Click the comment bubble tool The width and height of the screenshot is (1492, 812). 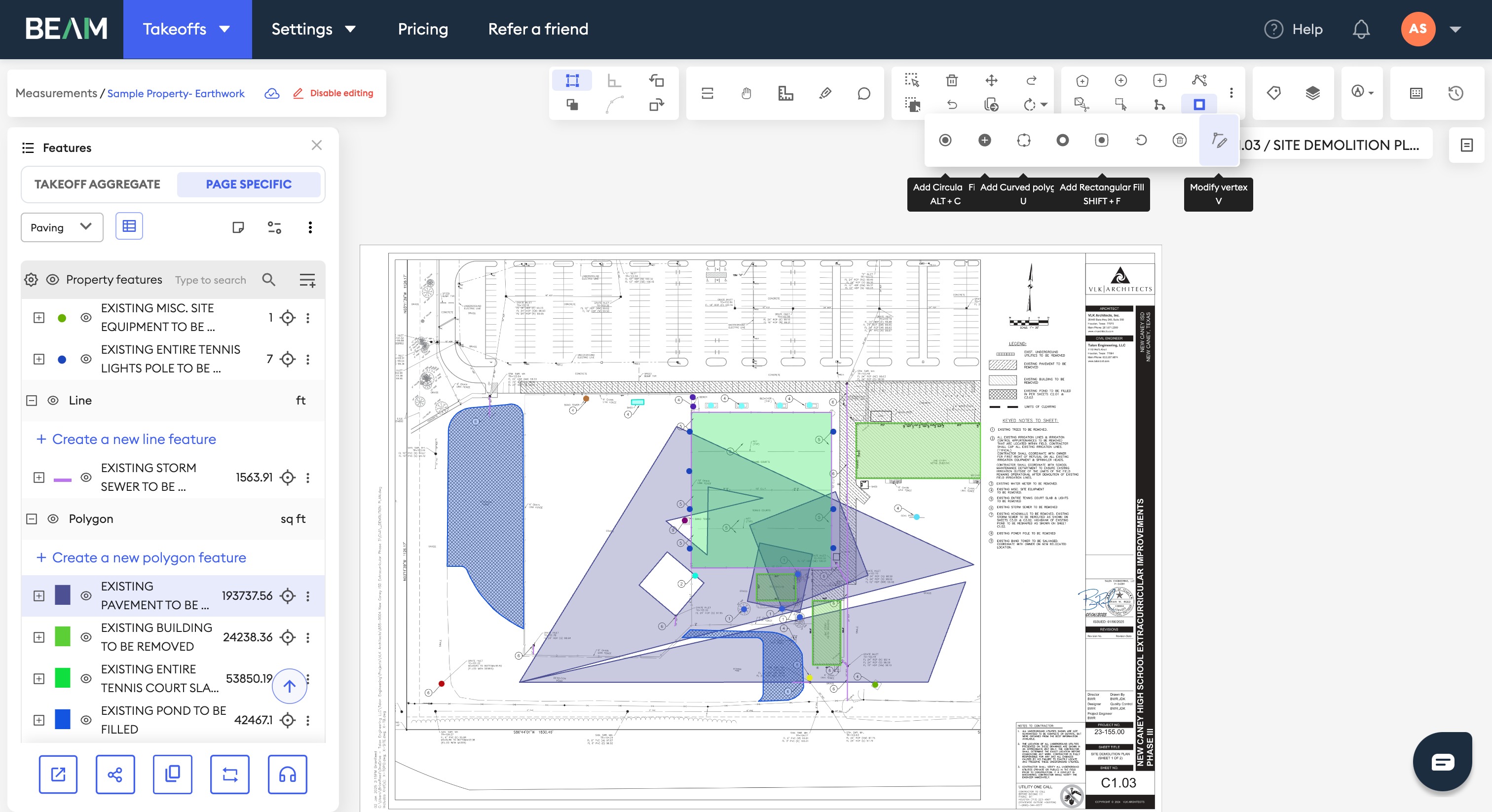tap(863, 93)
